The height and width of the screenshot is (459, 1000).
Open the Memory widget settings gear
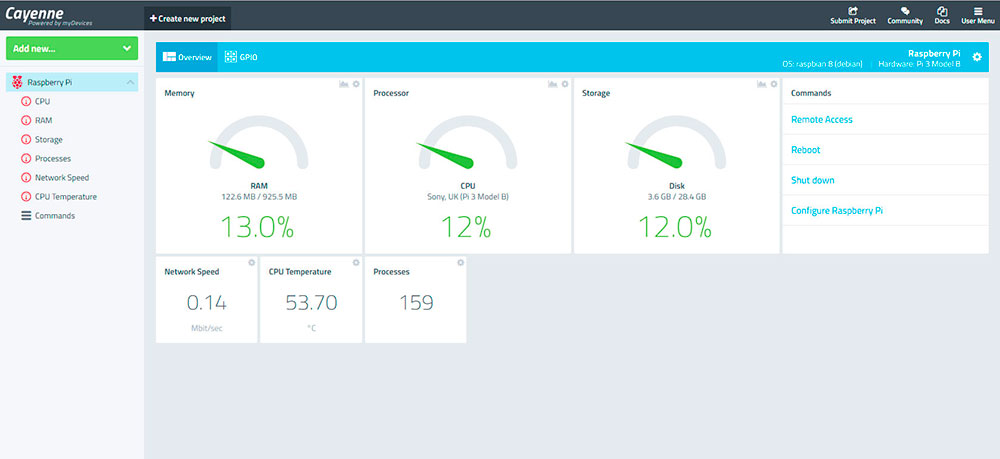pos(355,84)
